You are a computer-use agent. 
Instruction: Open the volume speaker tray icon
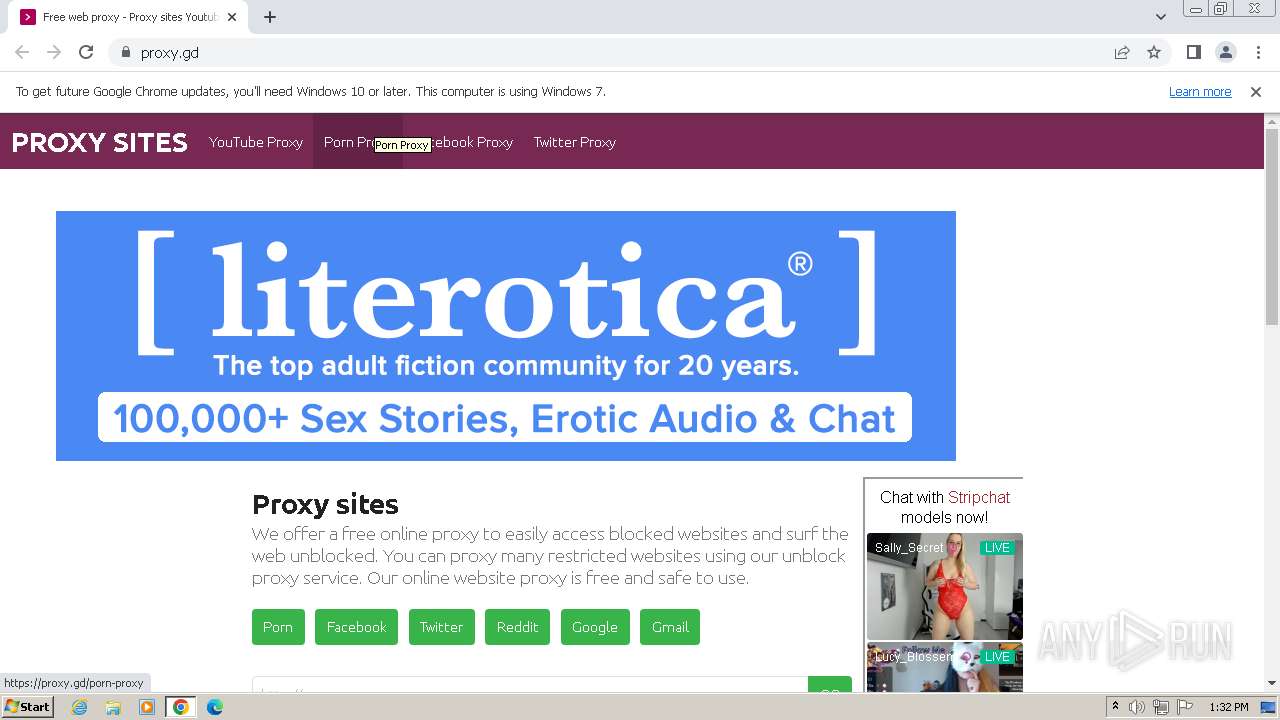pyautogui.click(x=1137, y=707)
